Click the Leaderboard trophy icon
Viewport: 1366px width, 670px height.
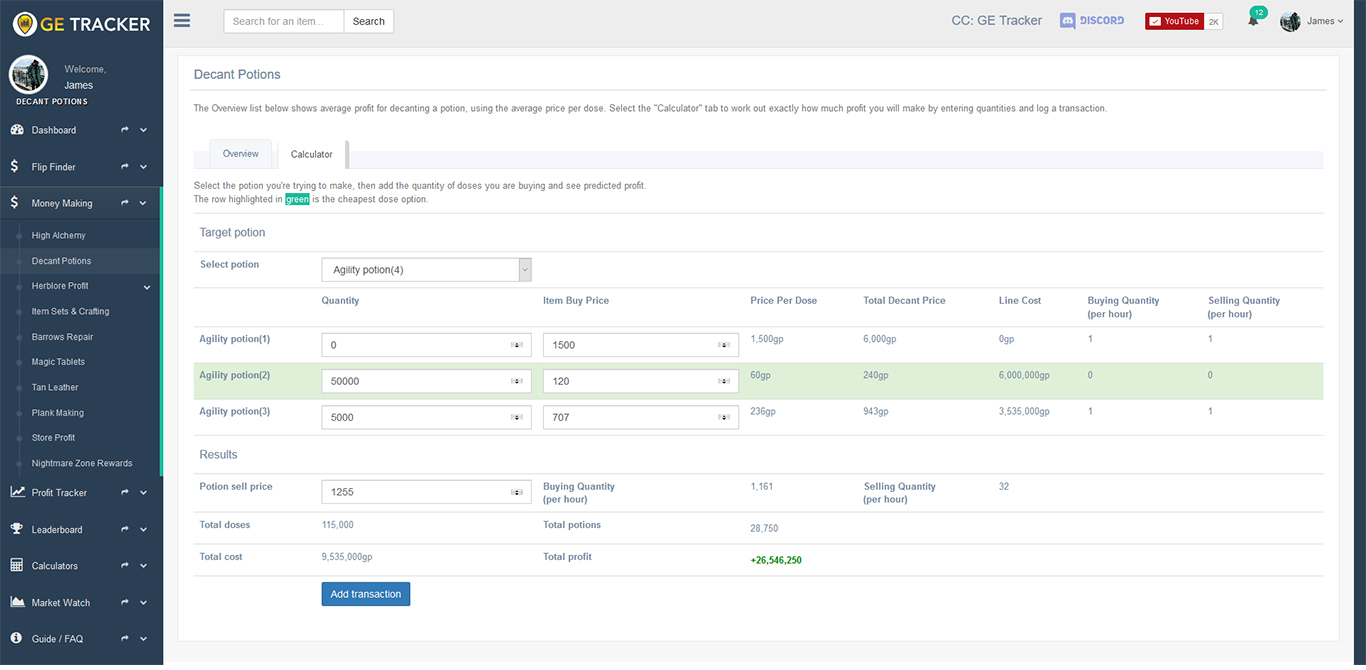(x=16, y=529)
